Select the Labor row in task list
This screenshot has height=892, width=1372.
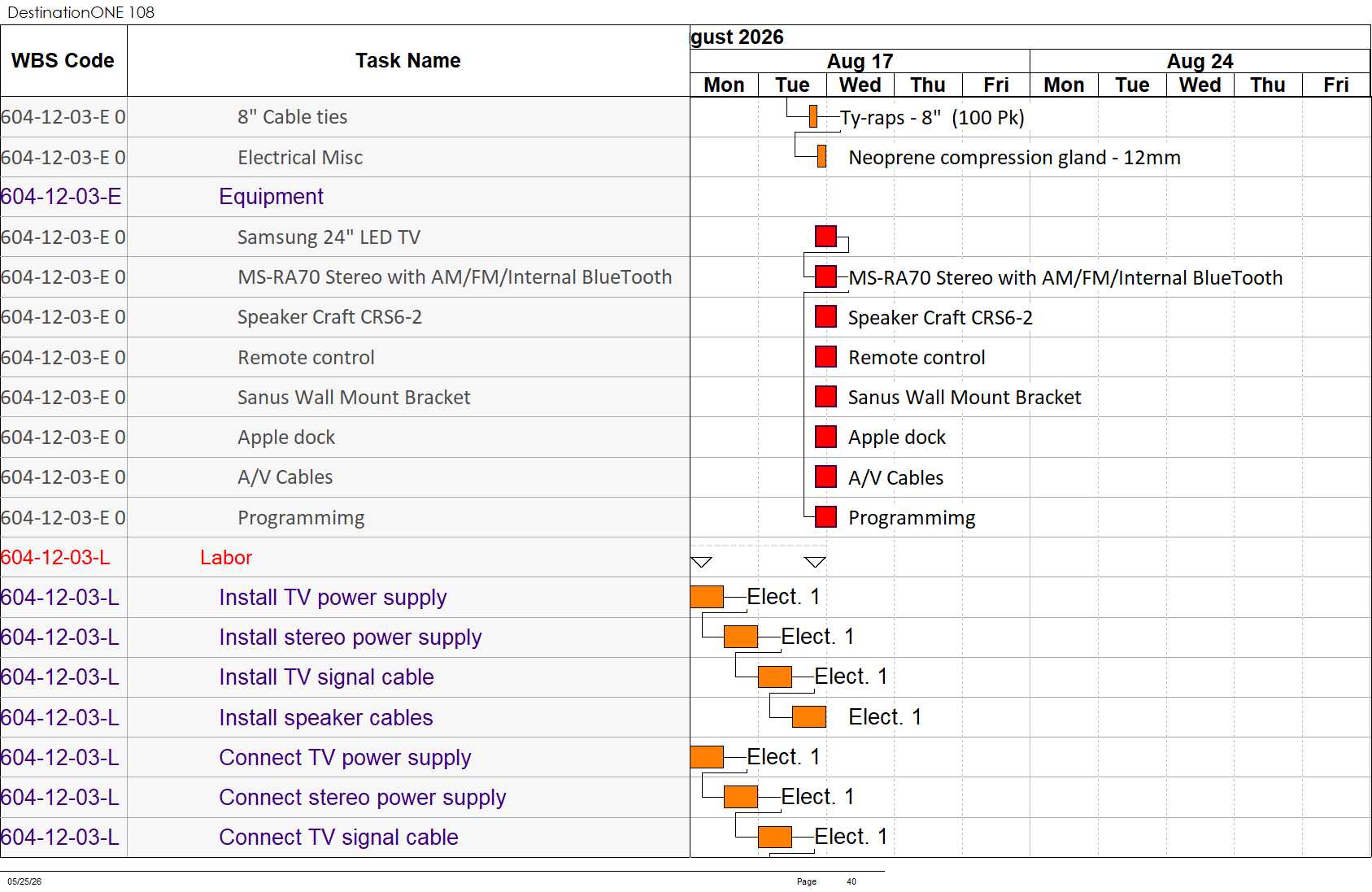pos(345,557)
